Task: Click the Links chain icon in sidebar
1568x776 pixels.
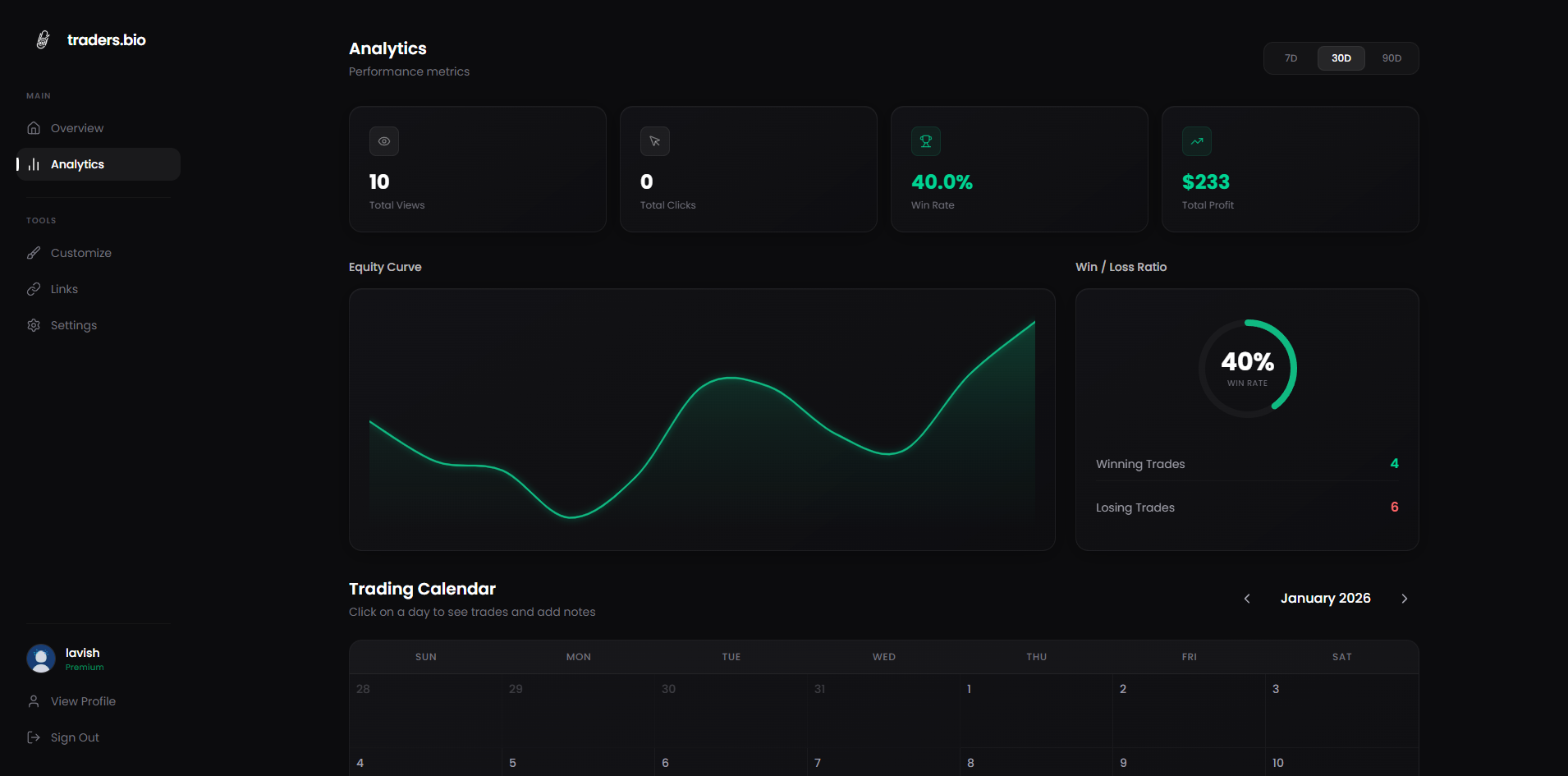Action: [x=34, y=288]
